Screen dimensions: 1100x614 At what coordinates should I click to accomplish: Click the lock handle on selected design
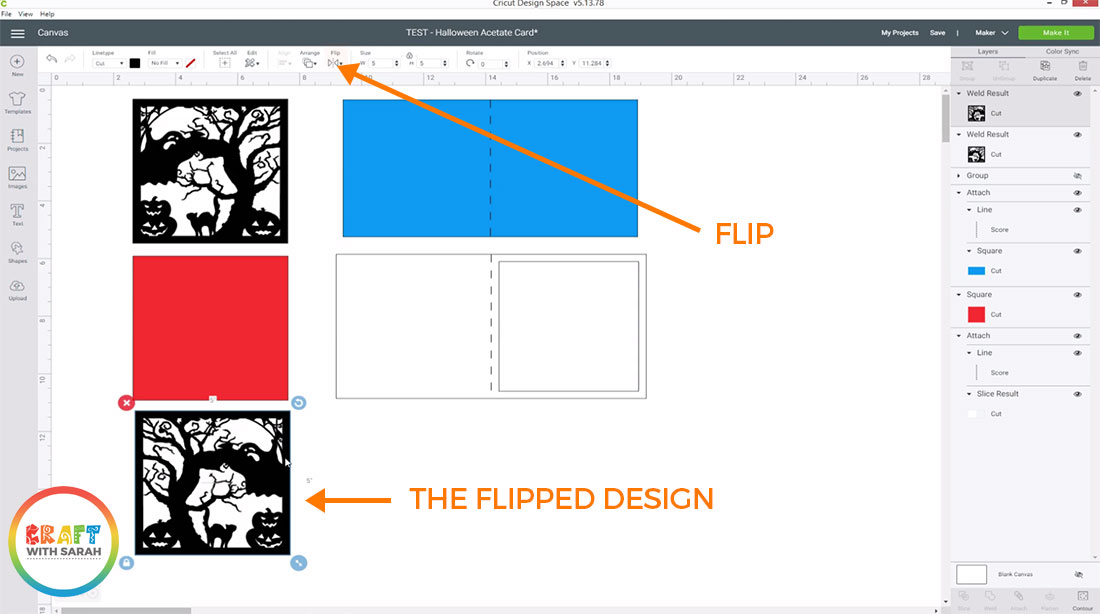point(126,563)
